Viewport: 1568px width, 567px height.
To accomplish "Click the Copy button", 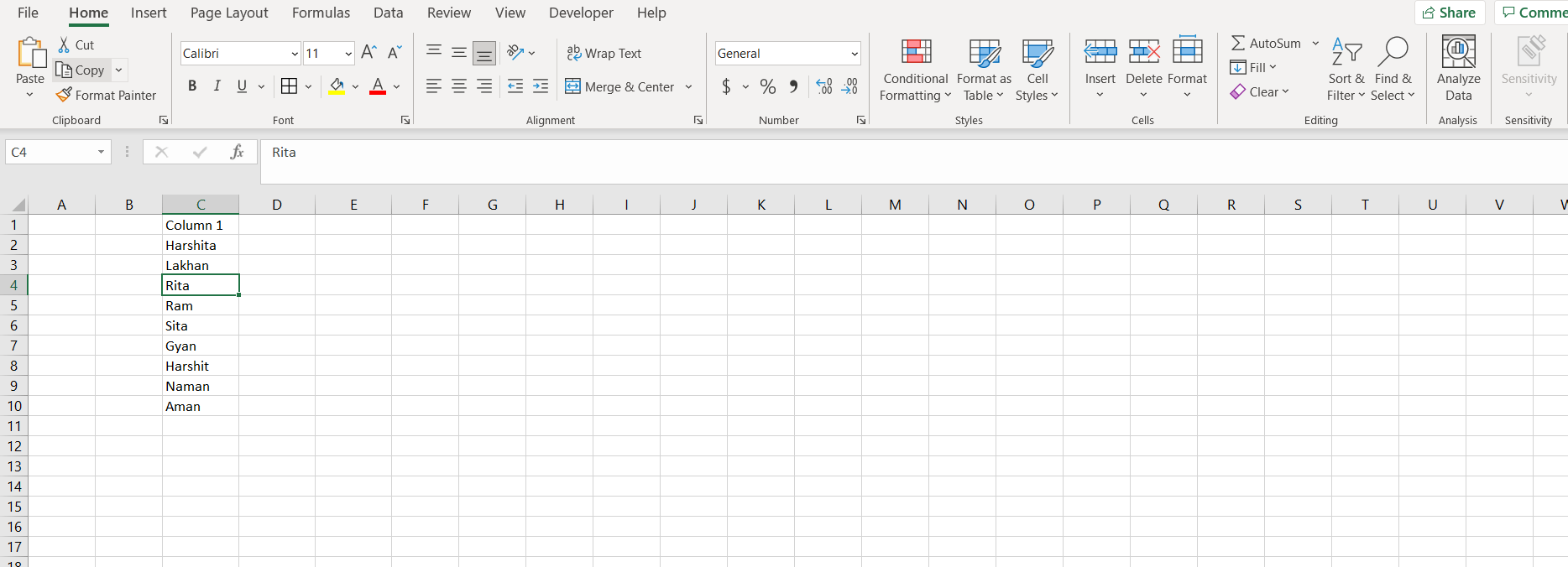I will pos(81,70).
